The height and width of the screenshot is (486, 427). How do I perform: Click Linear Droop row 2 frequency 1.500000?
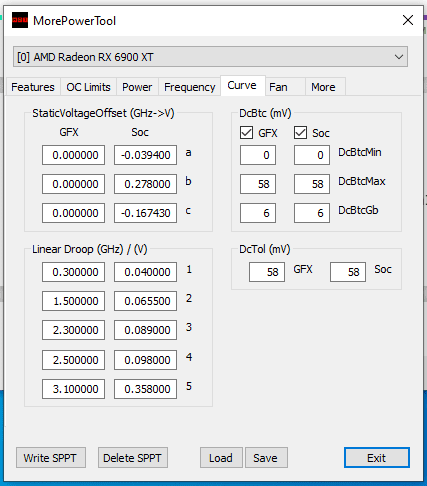(73, 301)
